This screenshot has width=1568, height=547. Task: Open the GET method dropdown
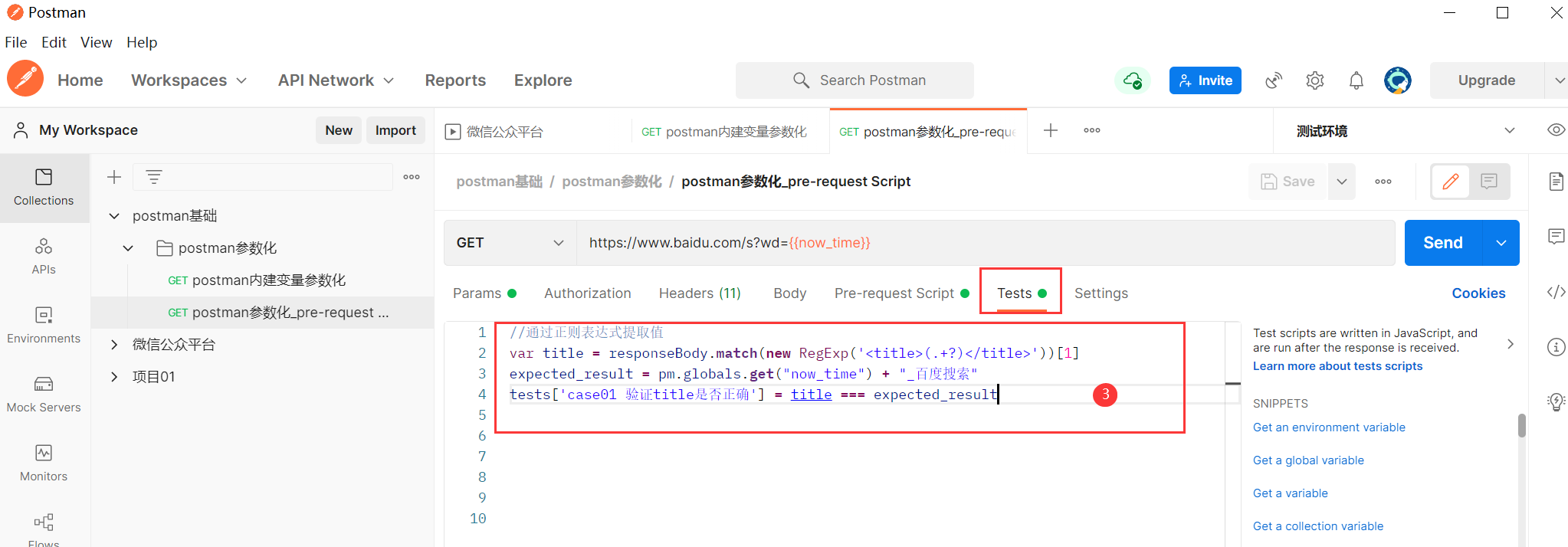pyautogui.click(x=510, y=243)
